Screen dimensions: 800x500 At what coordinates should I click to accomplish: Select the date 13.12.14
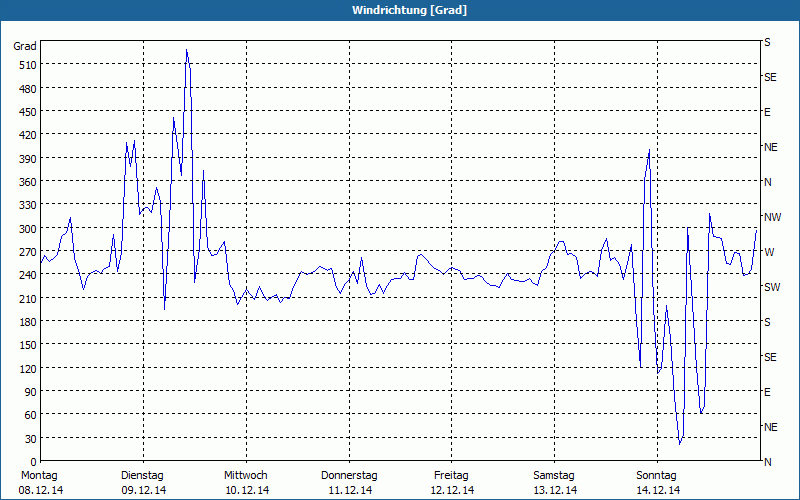point(555,491)
